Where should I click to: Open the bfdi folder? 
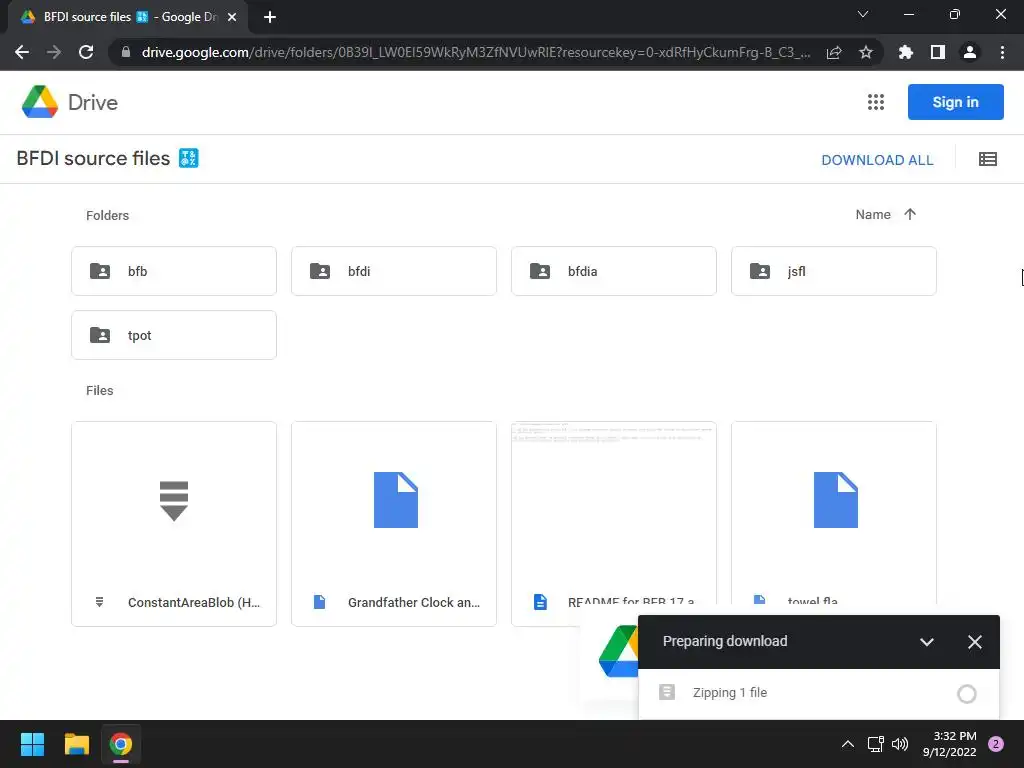pos(394,271)
